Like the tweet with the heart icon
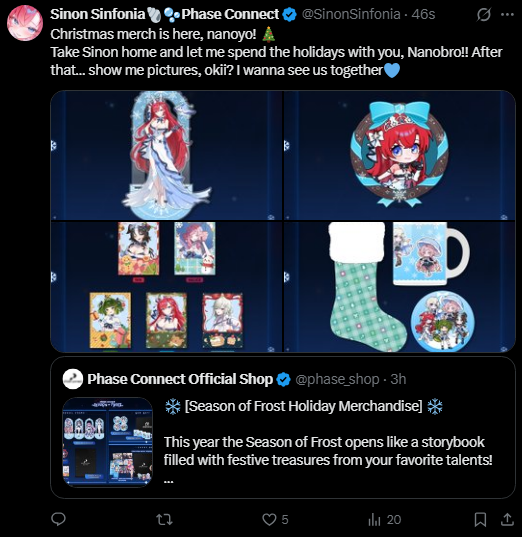 tap(269, 519)
